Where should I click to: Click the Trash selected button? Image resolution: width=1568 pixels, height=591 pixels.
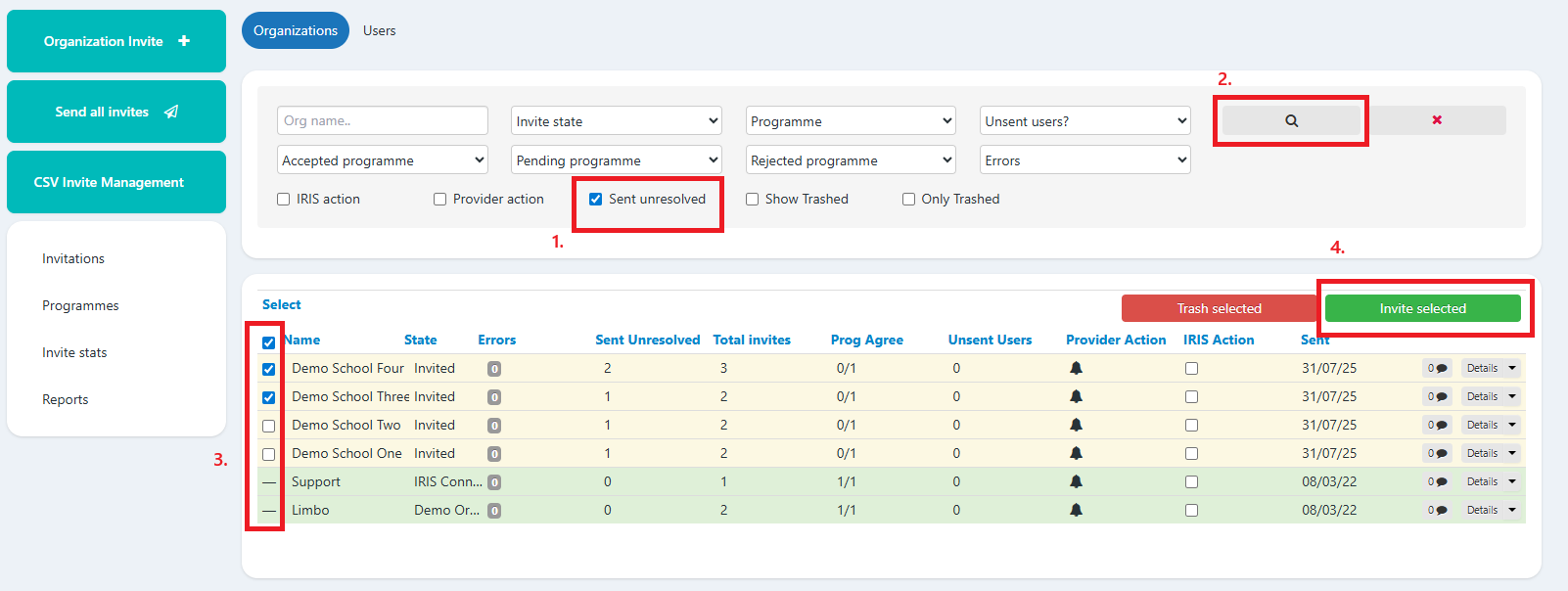click(1219, 308)
